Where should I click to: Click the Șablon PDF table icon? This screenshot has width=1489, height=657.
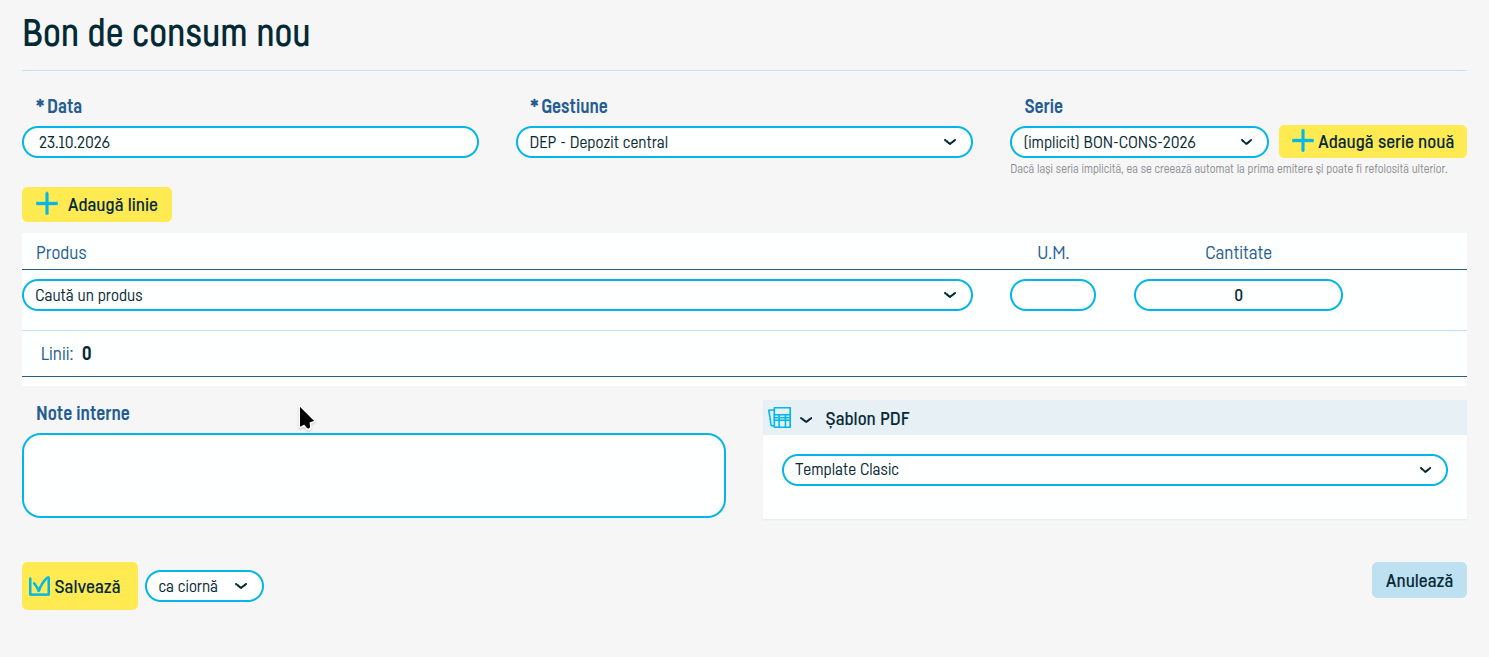pyautogui.click(x=780, y=419)
